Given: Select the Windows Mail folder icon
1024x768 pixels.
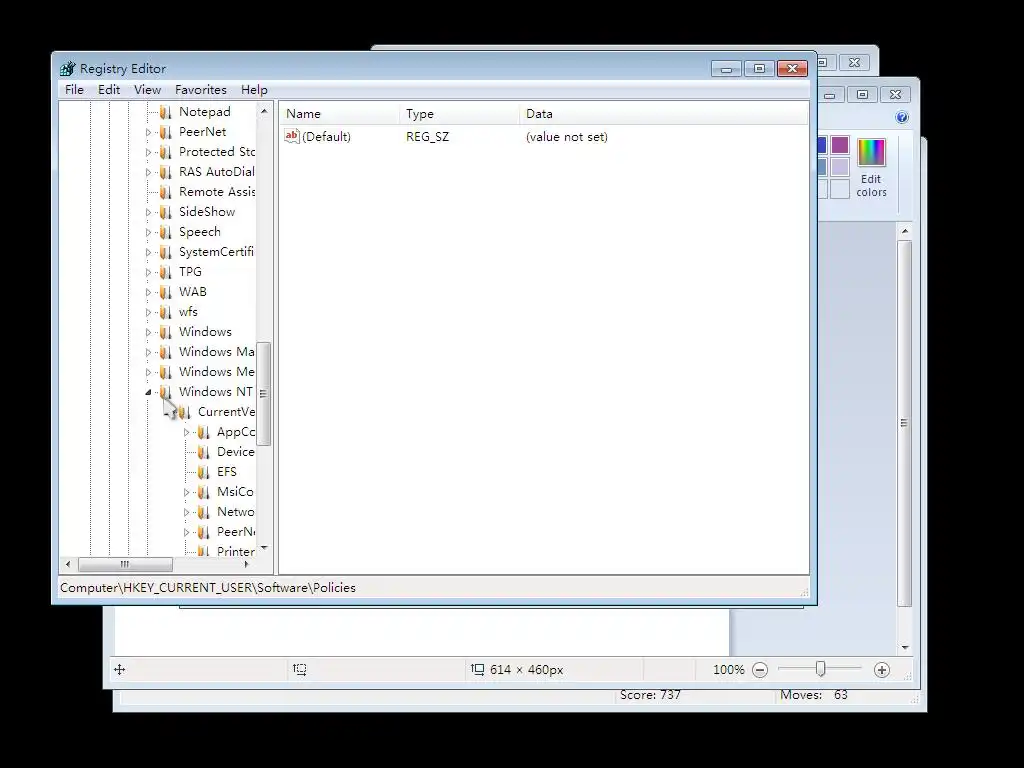Looking at the screenshot, I should click(x=166, y=352).
